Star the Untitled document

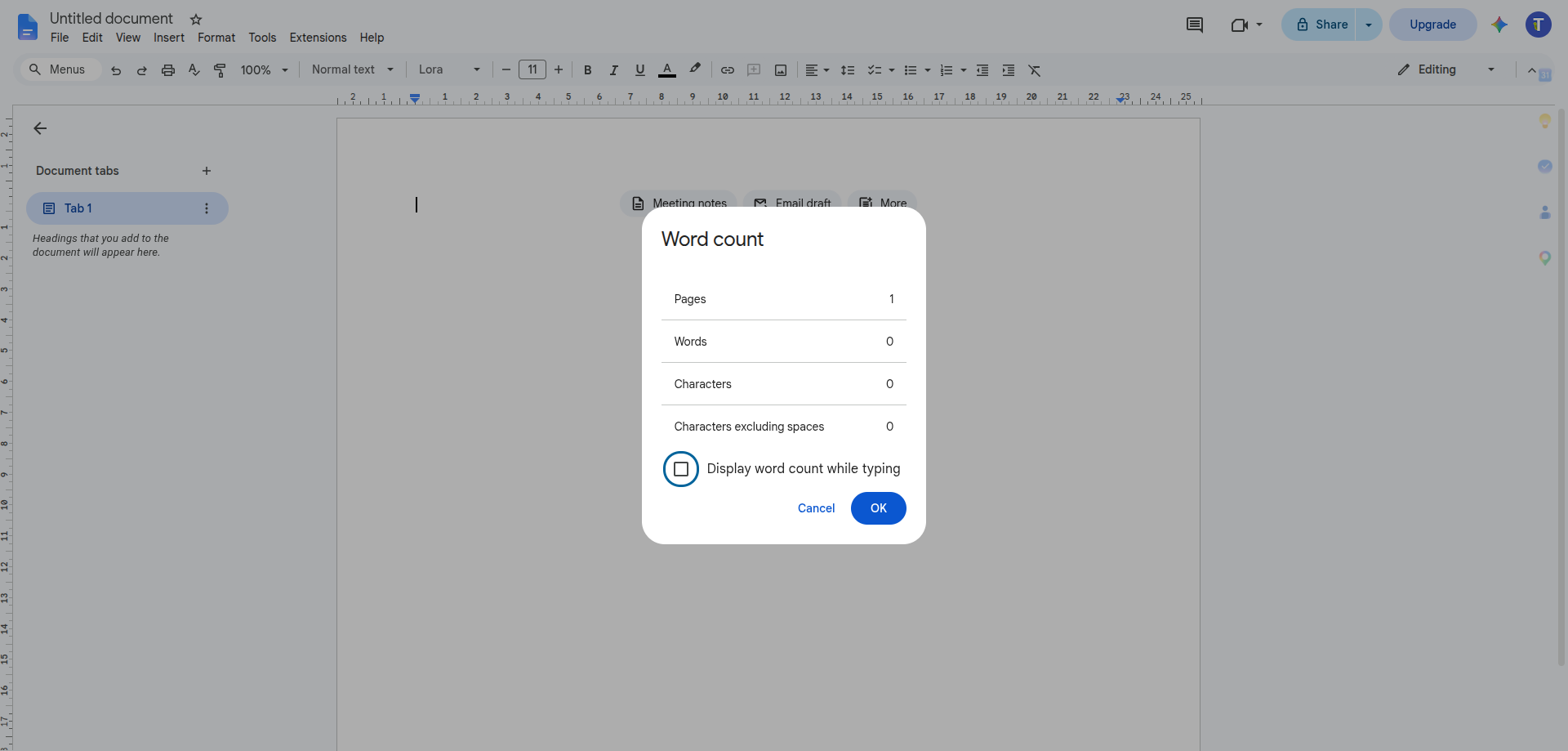pos(196,19)
